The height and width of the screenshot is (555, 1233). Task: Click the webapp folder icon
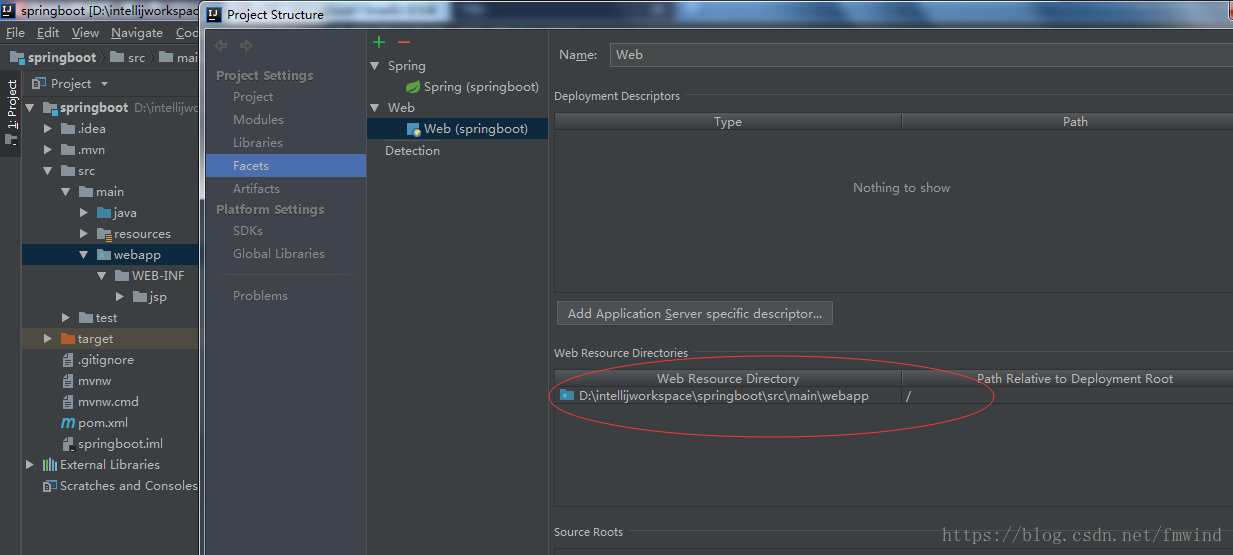104,255
